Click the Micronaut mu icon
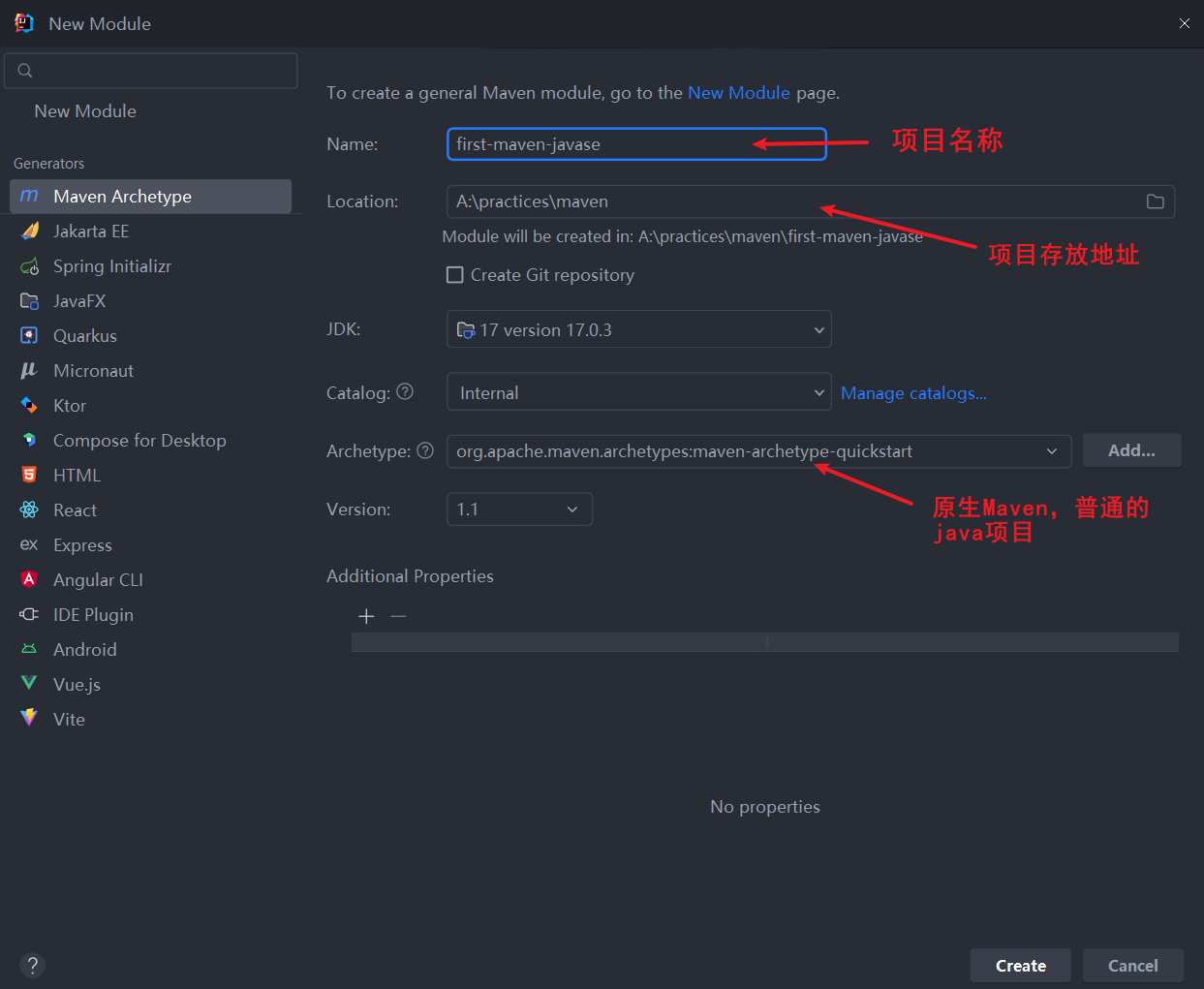1204x989 pixels. [29, 370]
